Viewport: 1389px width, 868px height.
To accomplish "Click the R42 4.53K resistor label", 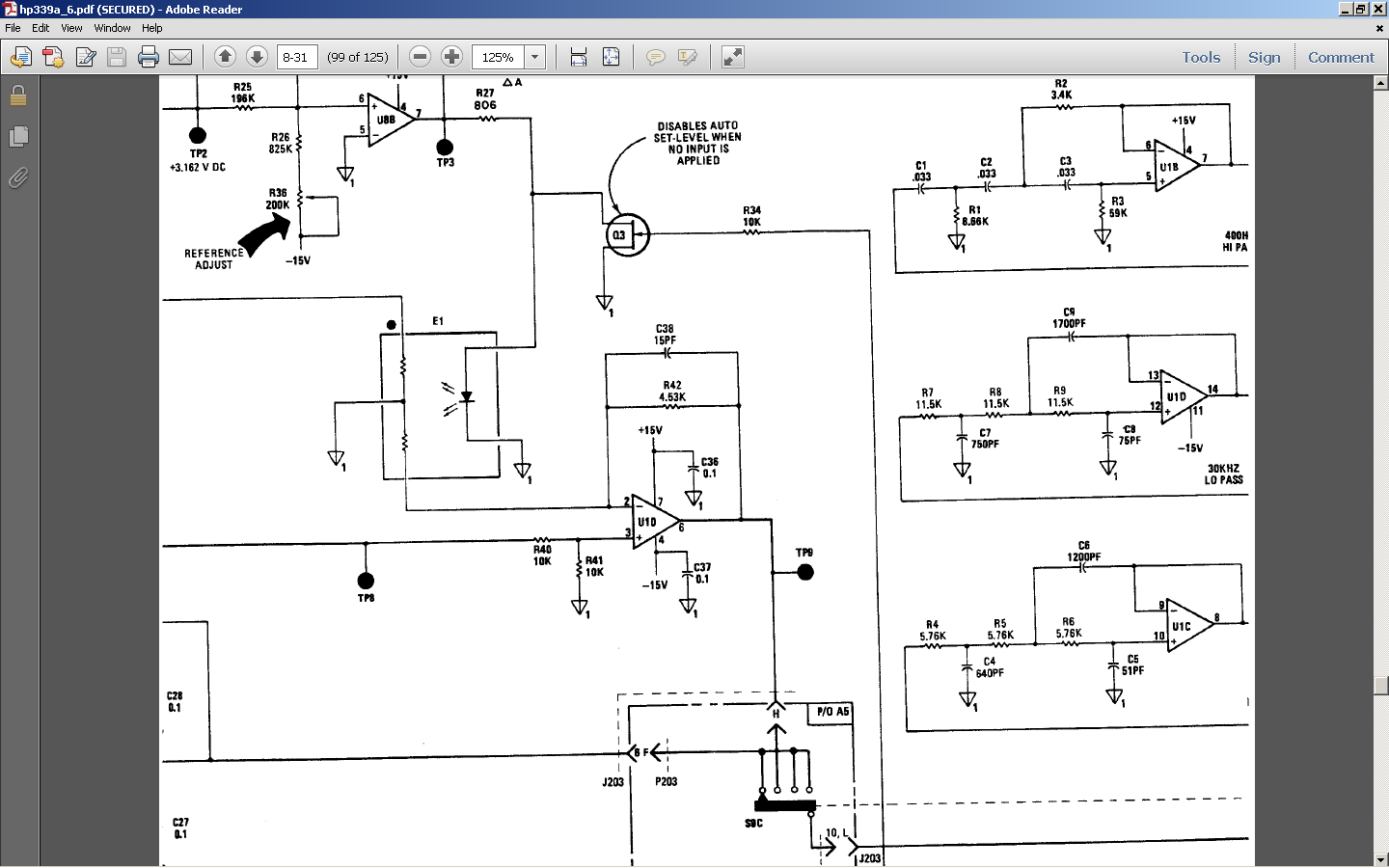I will coord(672,391).
